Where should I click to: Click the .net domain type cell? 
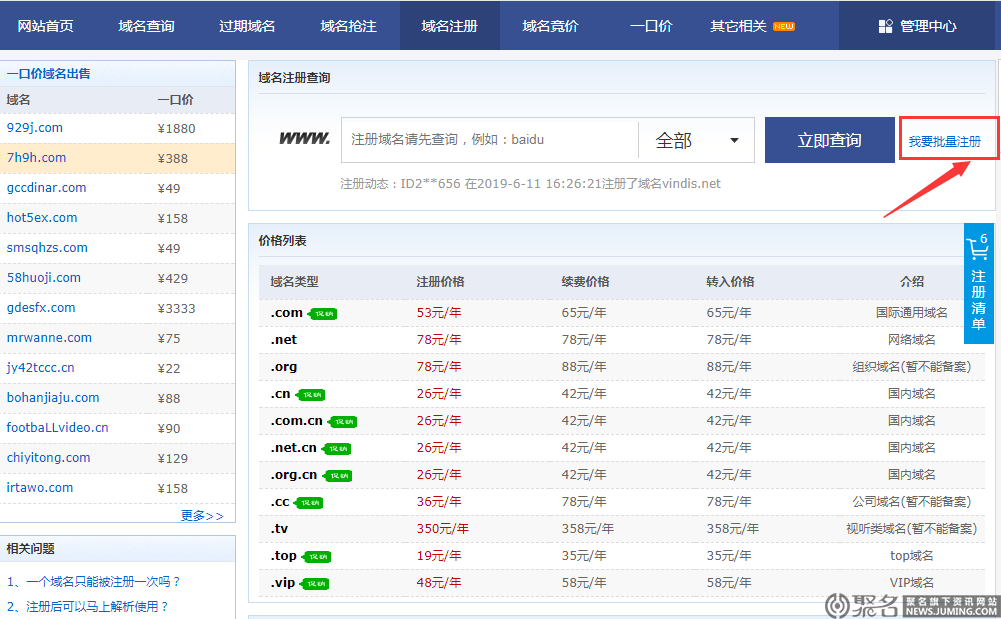click(x=283, y=339)
